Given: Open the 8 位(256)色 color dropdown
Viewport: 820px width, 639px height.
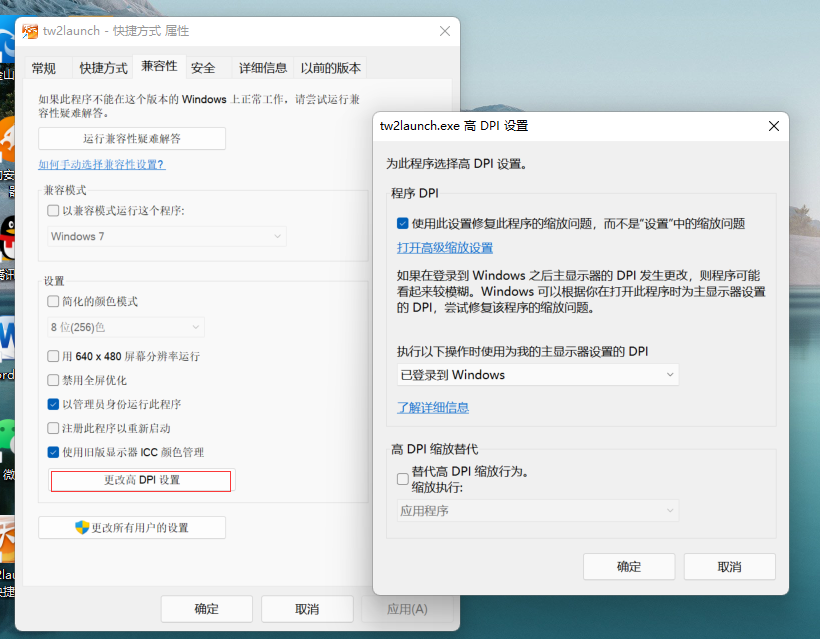Looking at the screenshot, I should pos(126,327).
